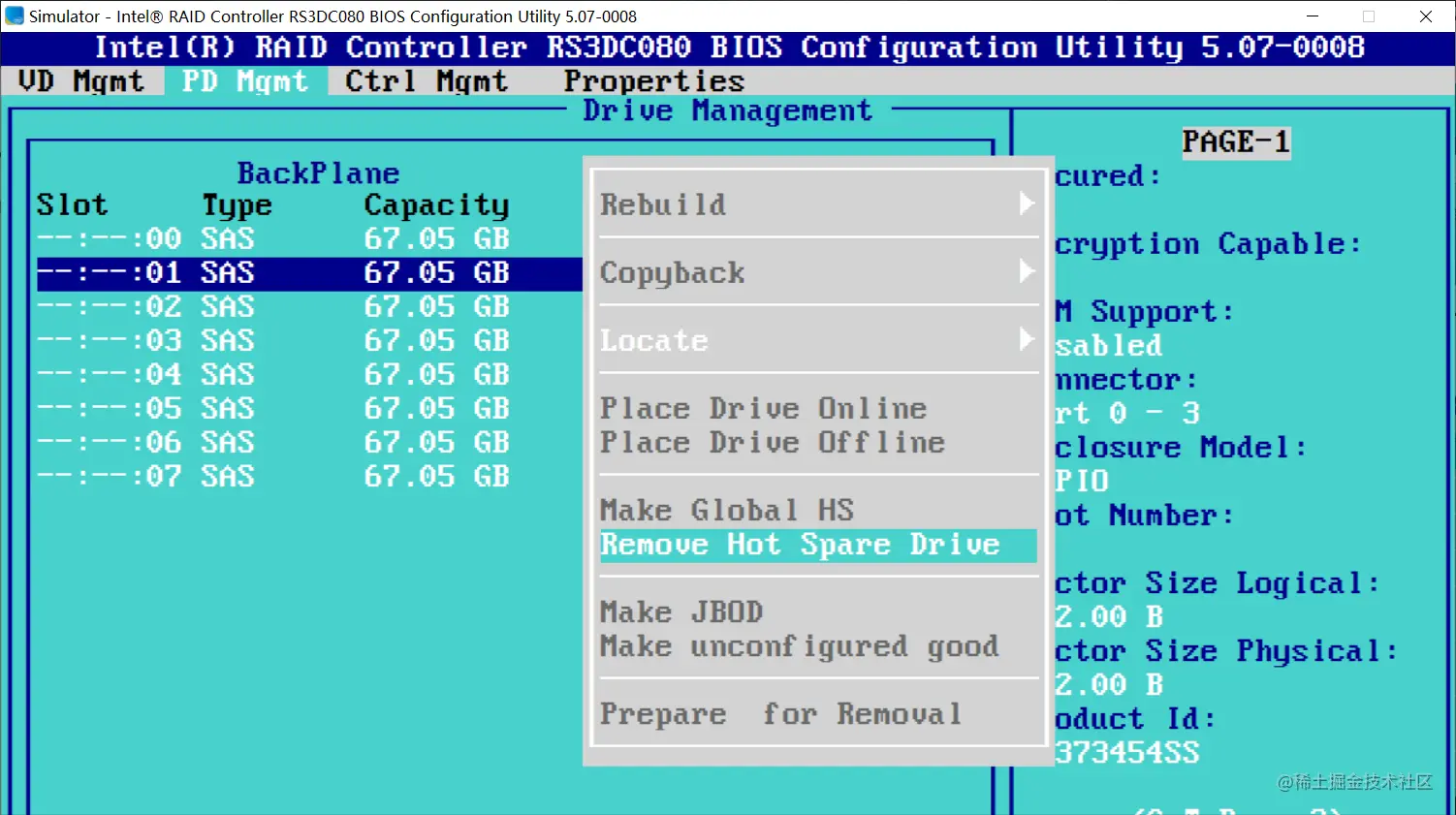Screen dimensions: 1456x815
Task: Expand the Rebuild submenu arrow
Action: click(1027, 204)
